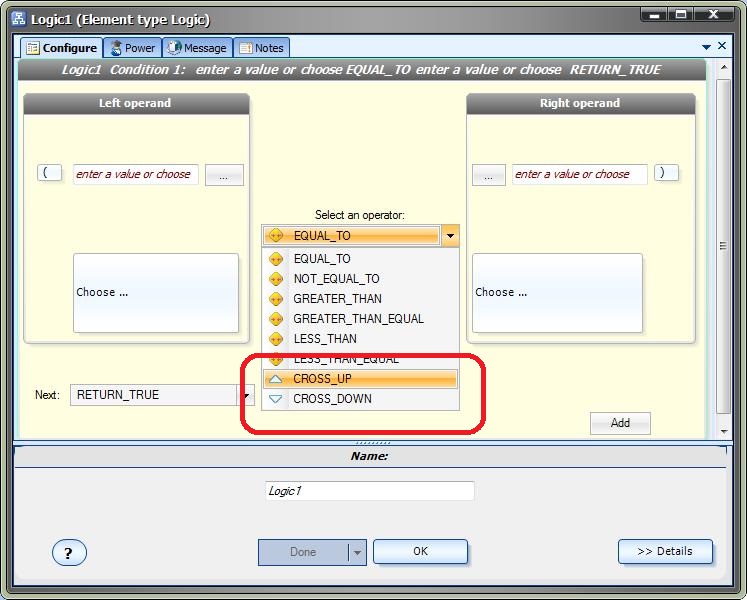Screen dimensions: 747x600
Task: Select NOT_EQUAL_TO operator
Action: 361,279
